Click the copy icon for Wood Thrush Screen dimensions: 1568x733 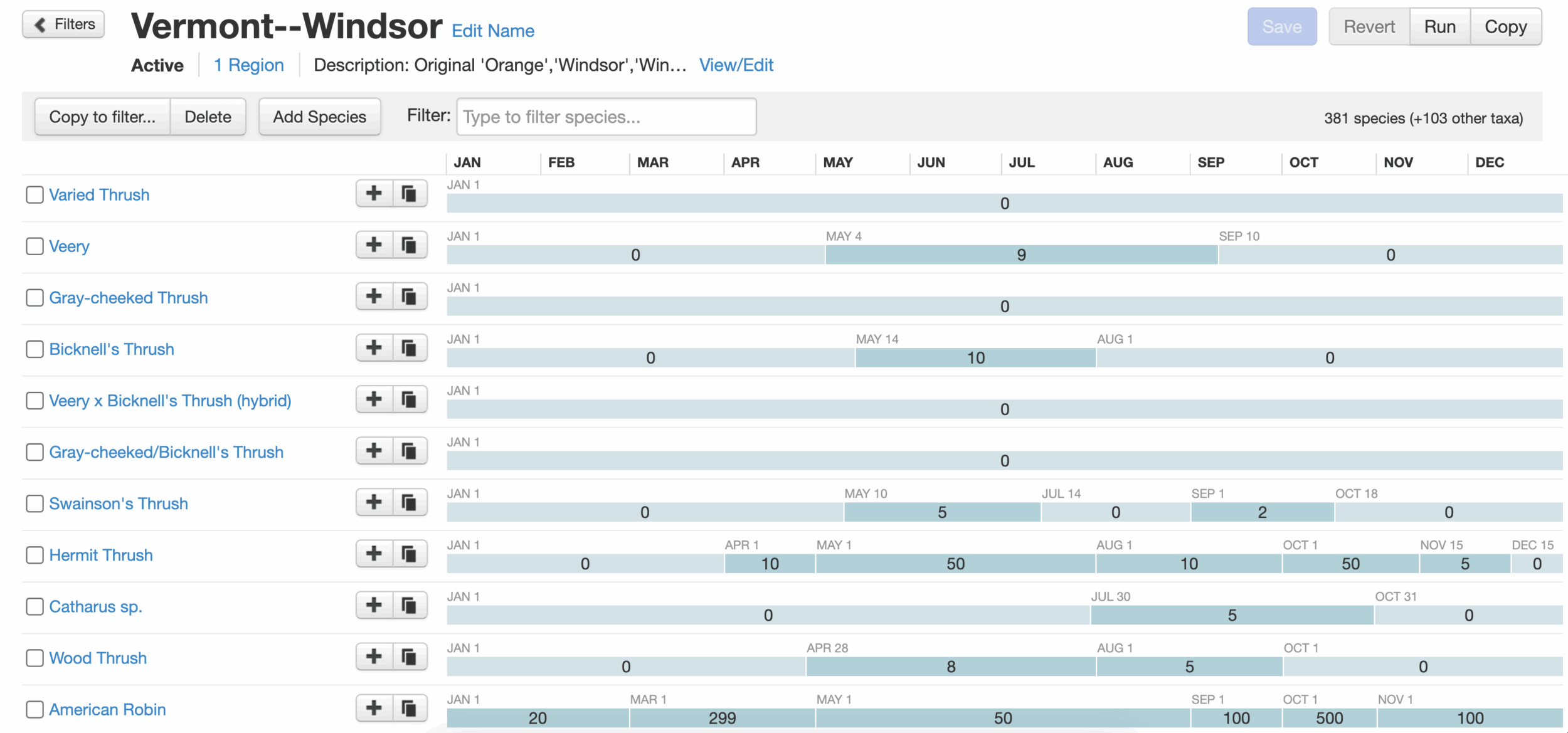pos(410,657)
